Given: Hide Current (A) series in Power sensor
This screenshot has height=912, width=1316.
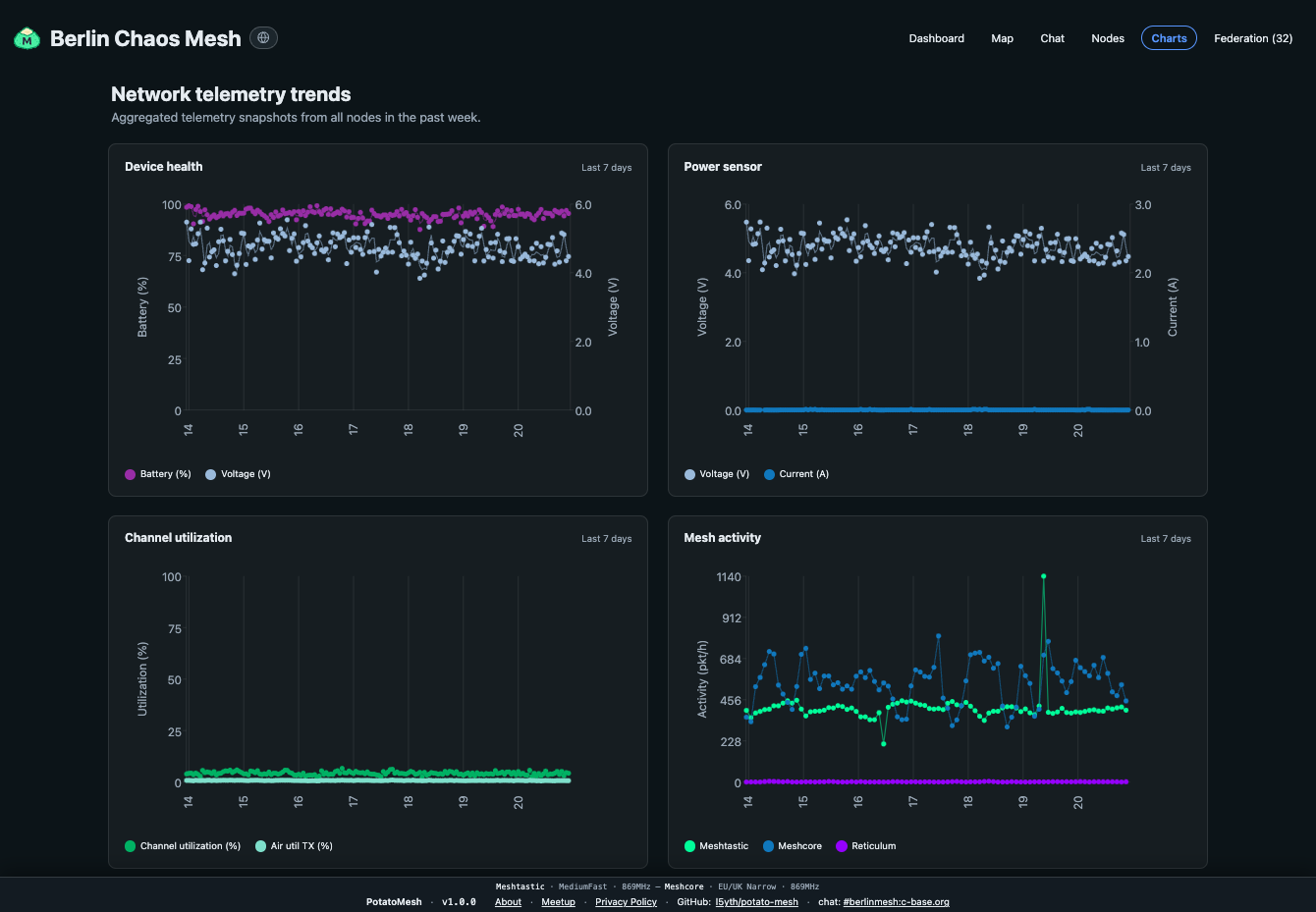Looking at the screenshot, I should click(x=796, y=474).
